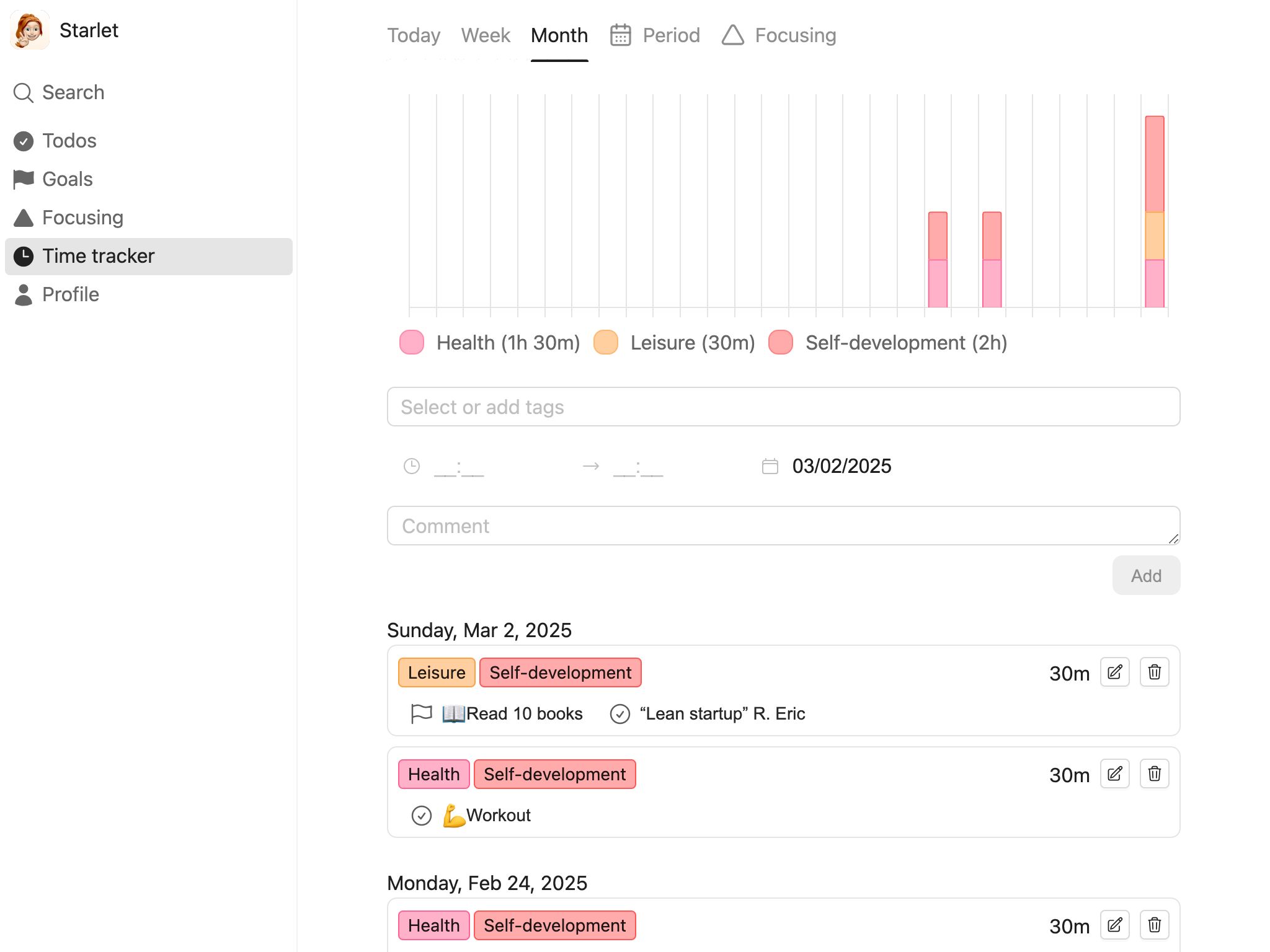The width and height of the screenshot is (1270, 952).
Task: Click the end time input
Action: click(x=638, y=467)
